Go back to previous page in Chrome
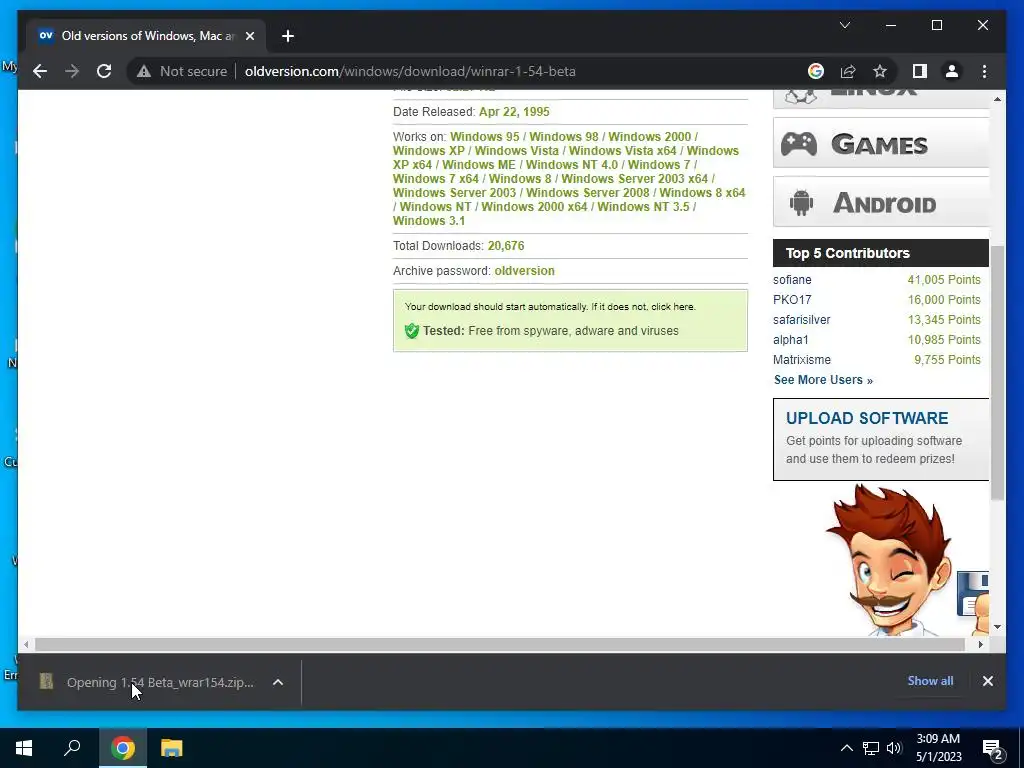 (40, 71)
